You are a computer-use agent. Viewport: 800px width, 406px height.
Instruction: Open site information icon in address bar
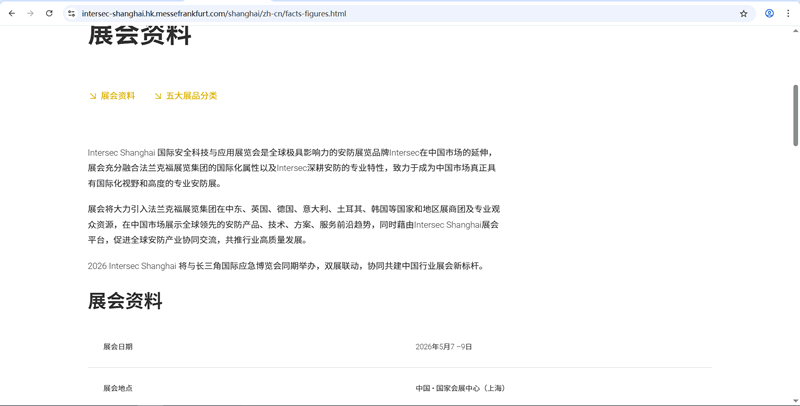tap(71, 14)
